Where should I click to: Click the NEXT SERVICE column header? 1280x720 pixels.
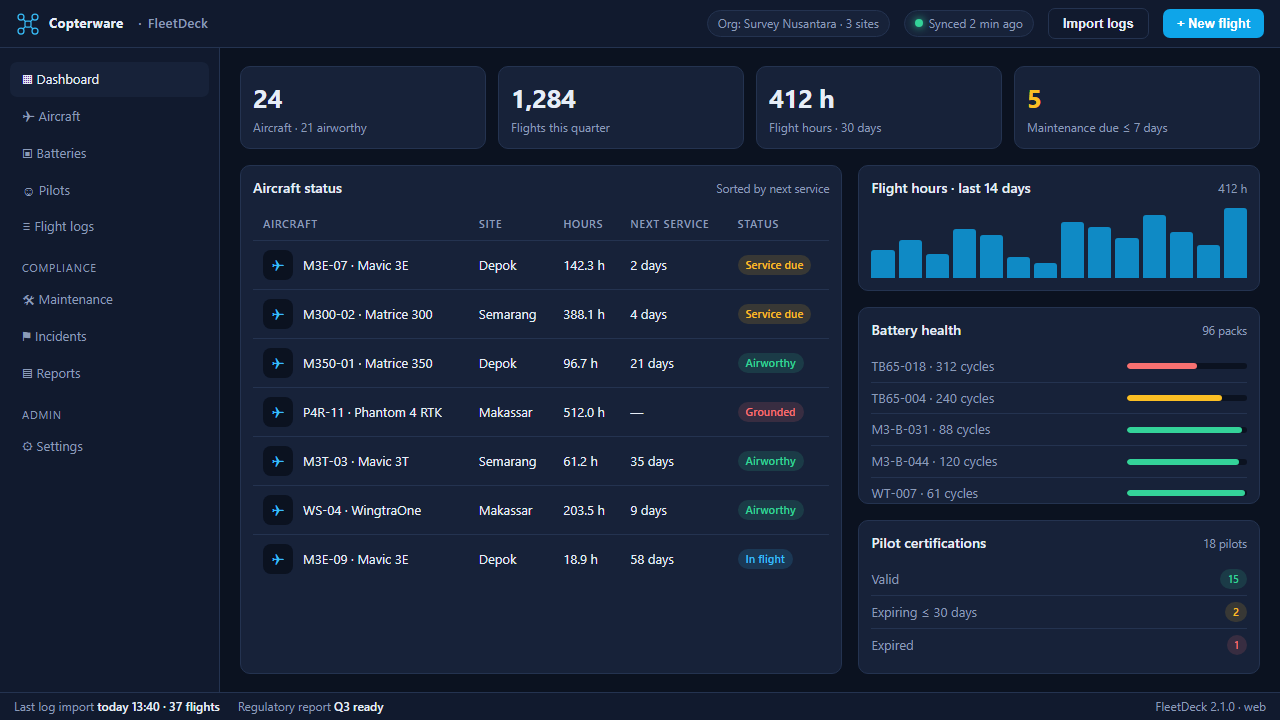[x=669, y=224]
